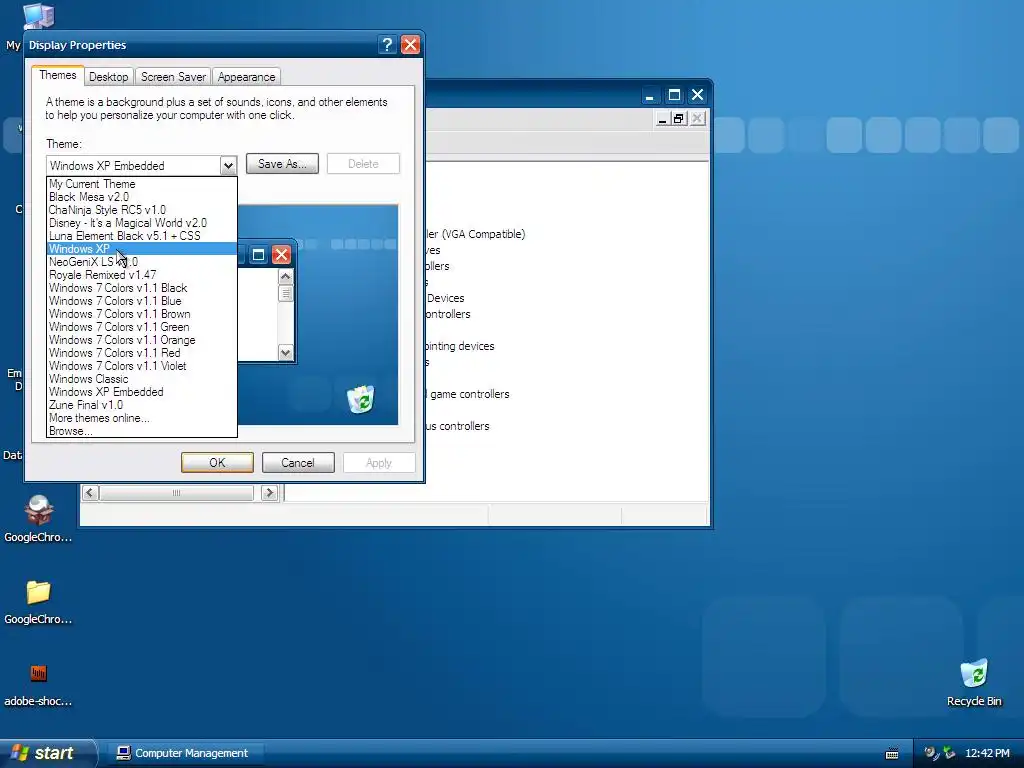Click the maximize icon in the preview window
The height and width of the screenshot is (768, 1024).
pos(258,255)
